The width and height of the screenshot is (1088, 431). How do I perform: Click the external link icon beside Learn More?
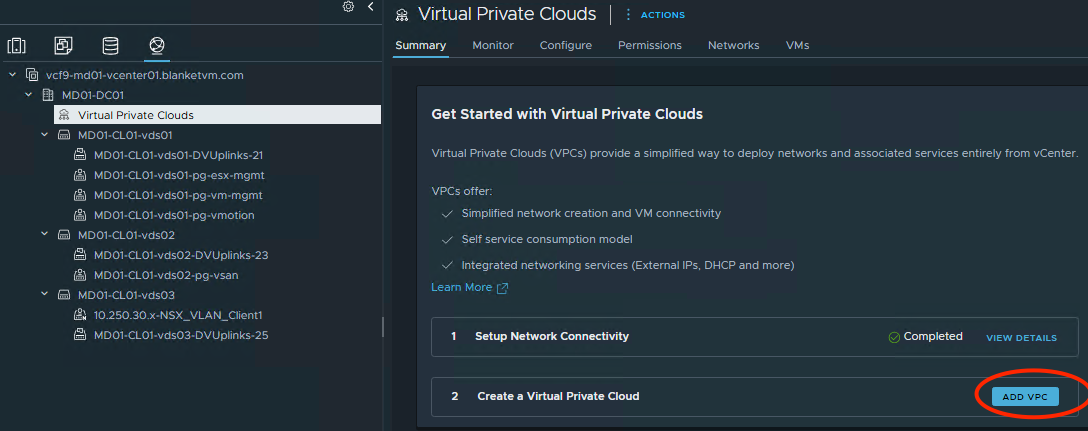pyautogui.click(x=502, y=288)
